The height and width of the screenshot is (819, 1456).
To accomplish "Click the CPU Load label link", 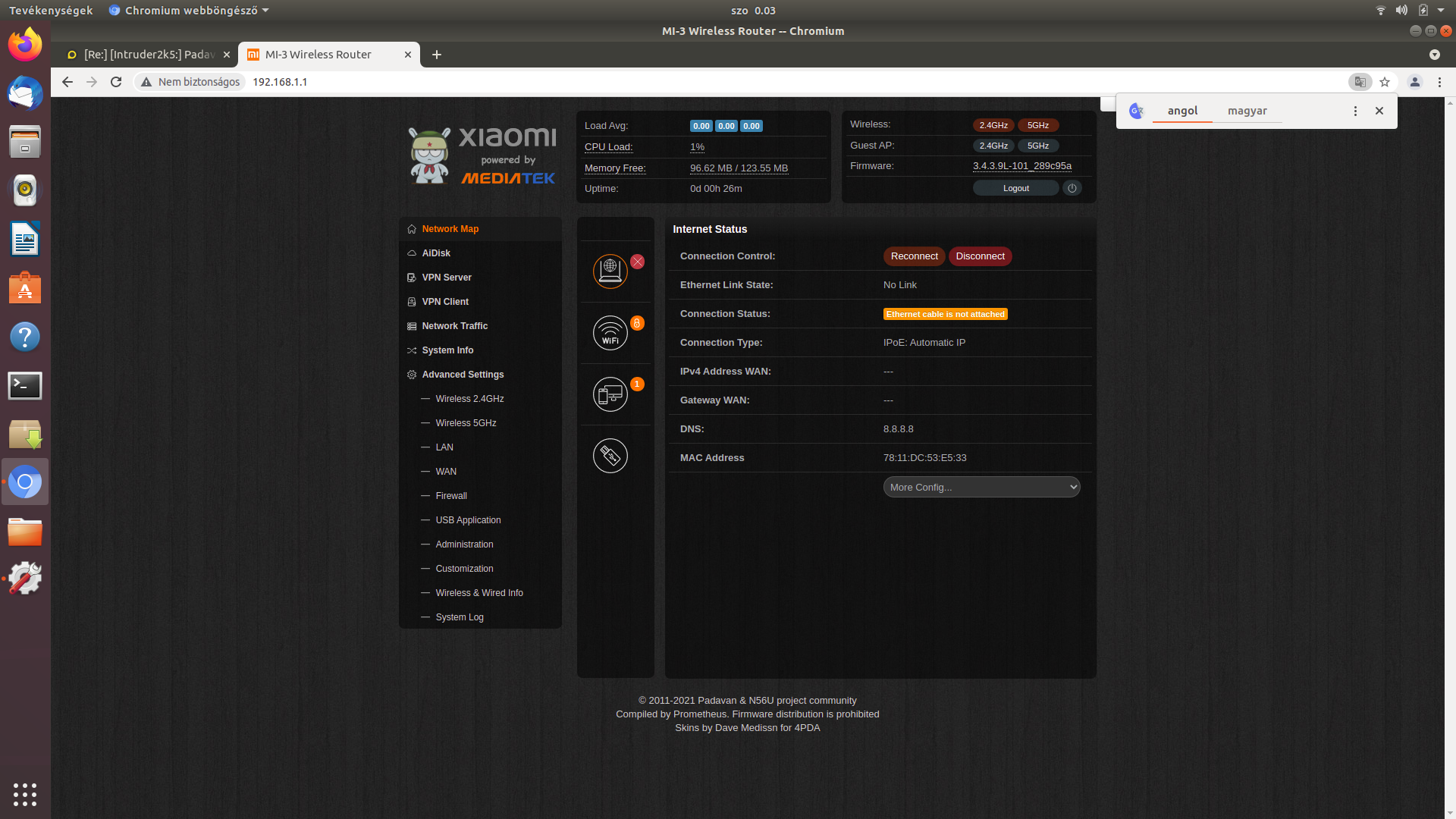I will (608, 147).
